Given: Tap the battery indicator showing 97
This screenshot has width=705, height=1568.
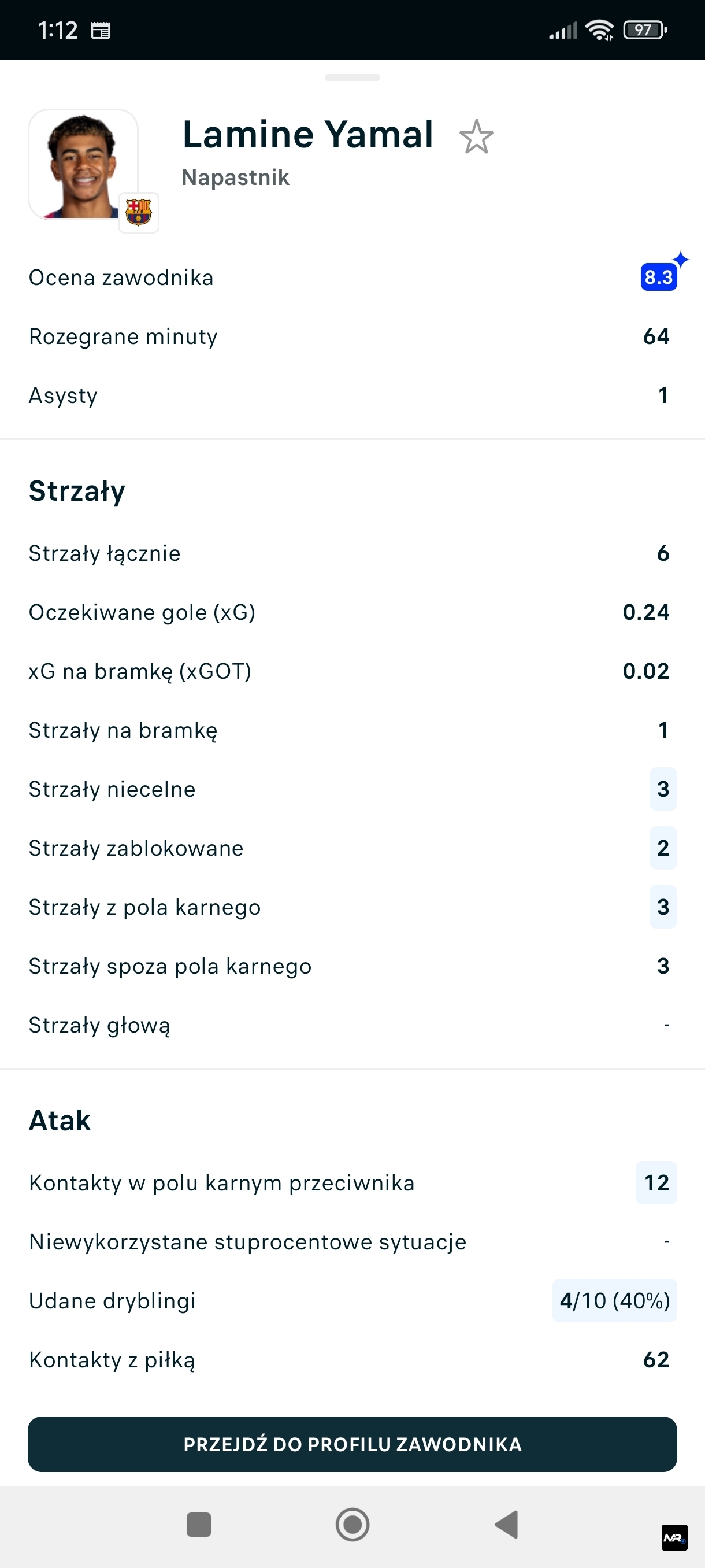Looking at the screenshot, I should tap(644, 30).
